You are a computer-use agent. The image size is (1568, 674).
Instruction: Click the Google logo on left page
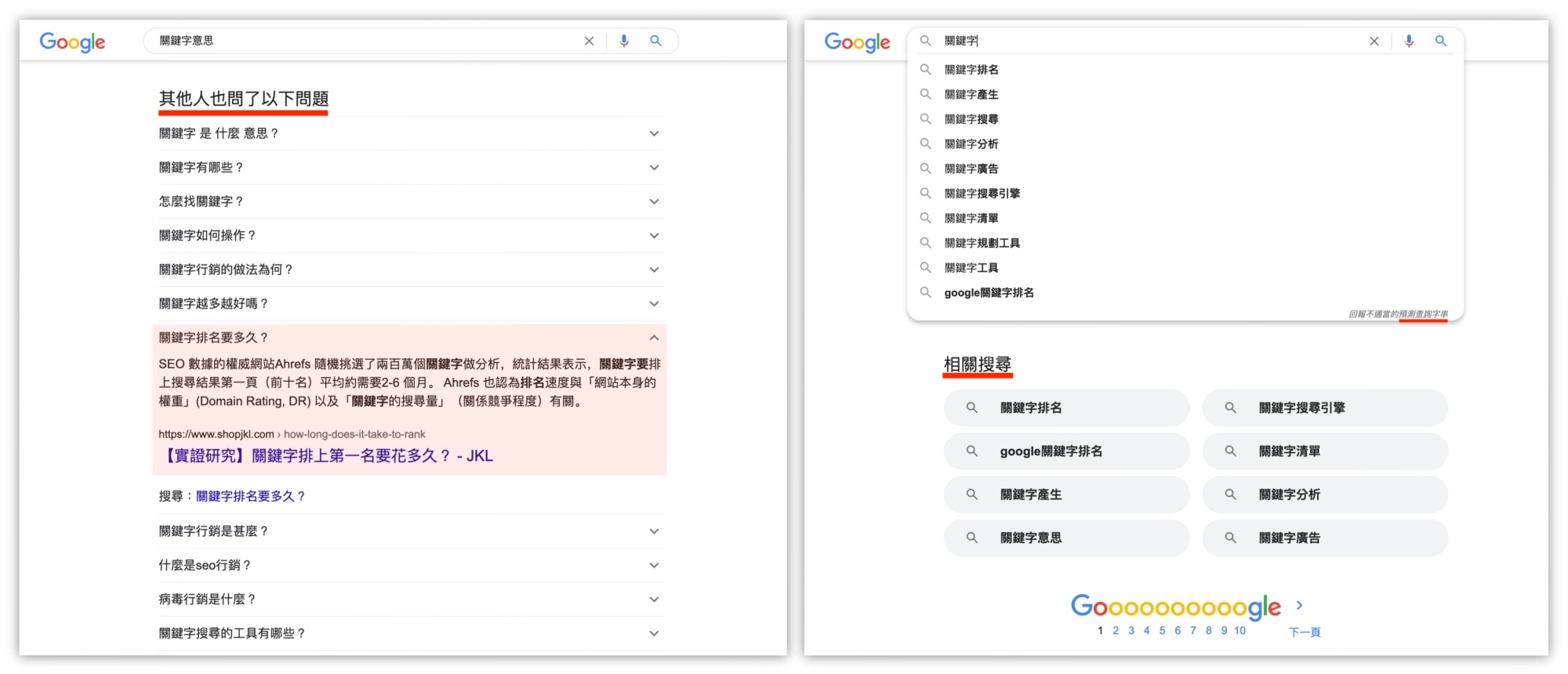pyautogui.click(x=72, y=42)
